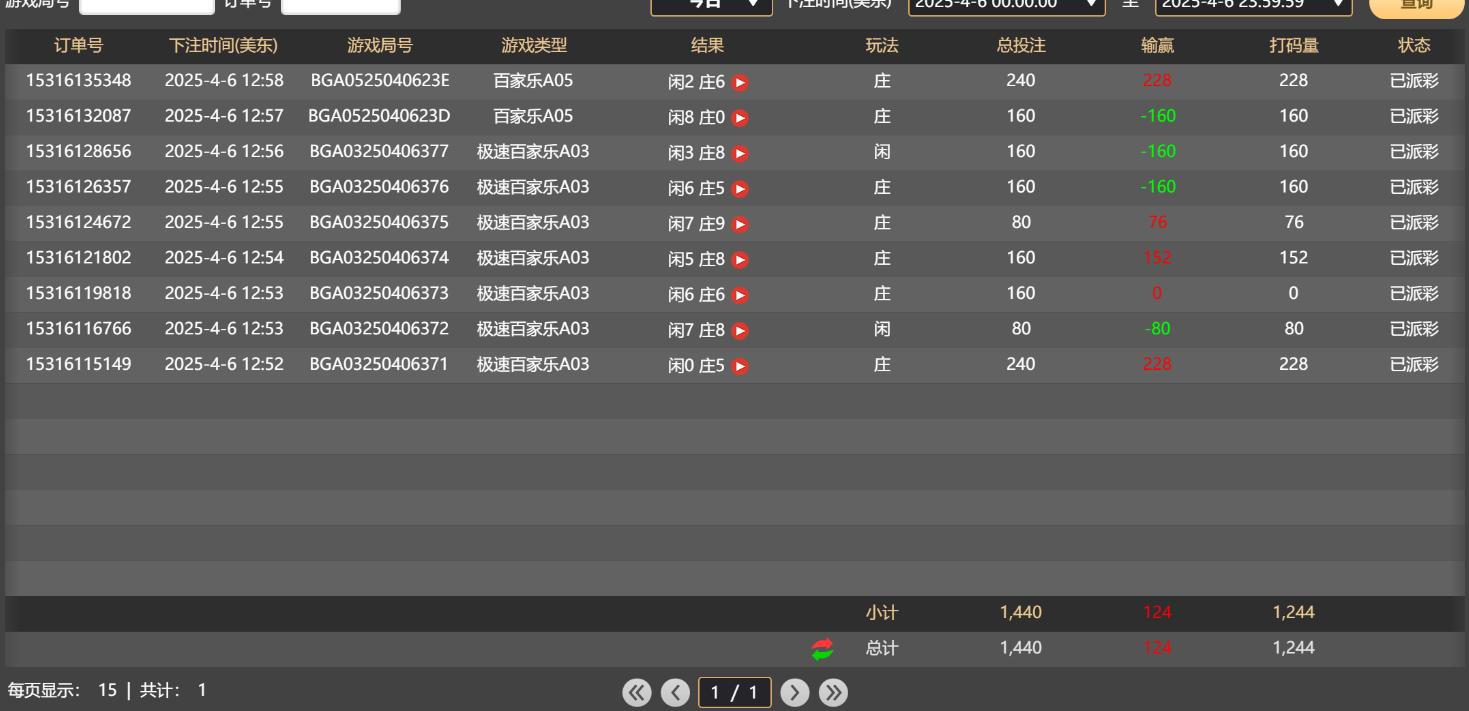Go to the next page arrow icon
The image size is (1469, 711).
coord(795,691)
